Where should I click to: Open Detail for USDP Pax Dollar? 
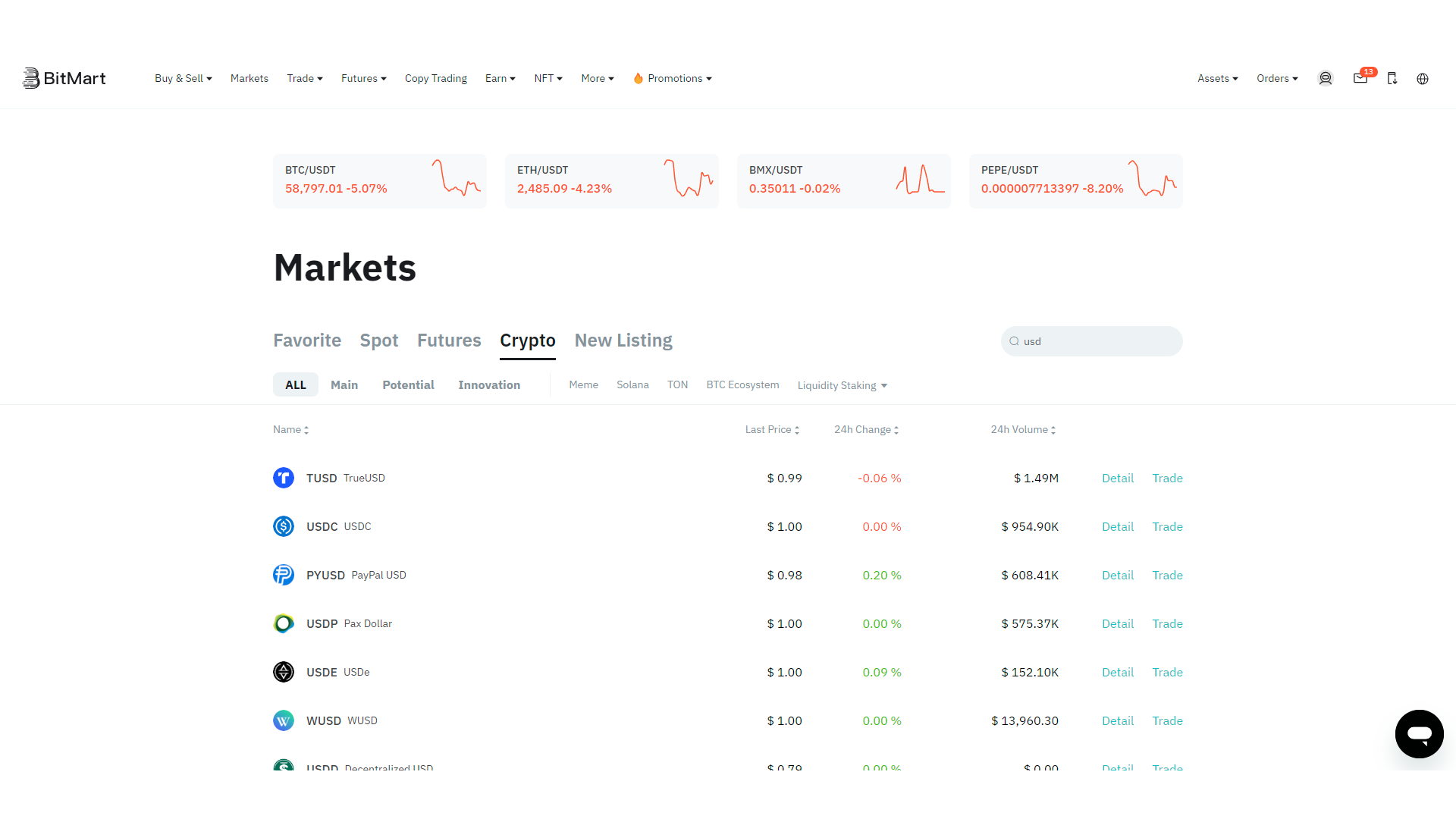[x=1118, y=623]
